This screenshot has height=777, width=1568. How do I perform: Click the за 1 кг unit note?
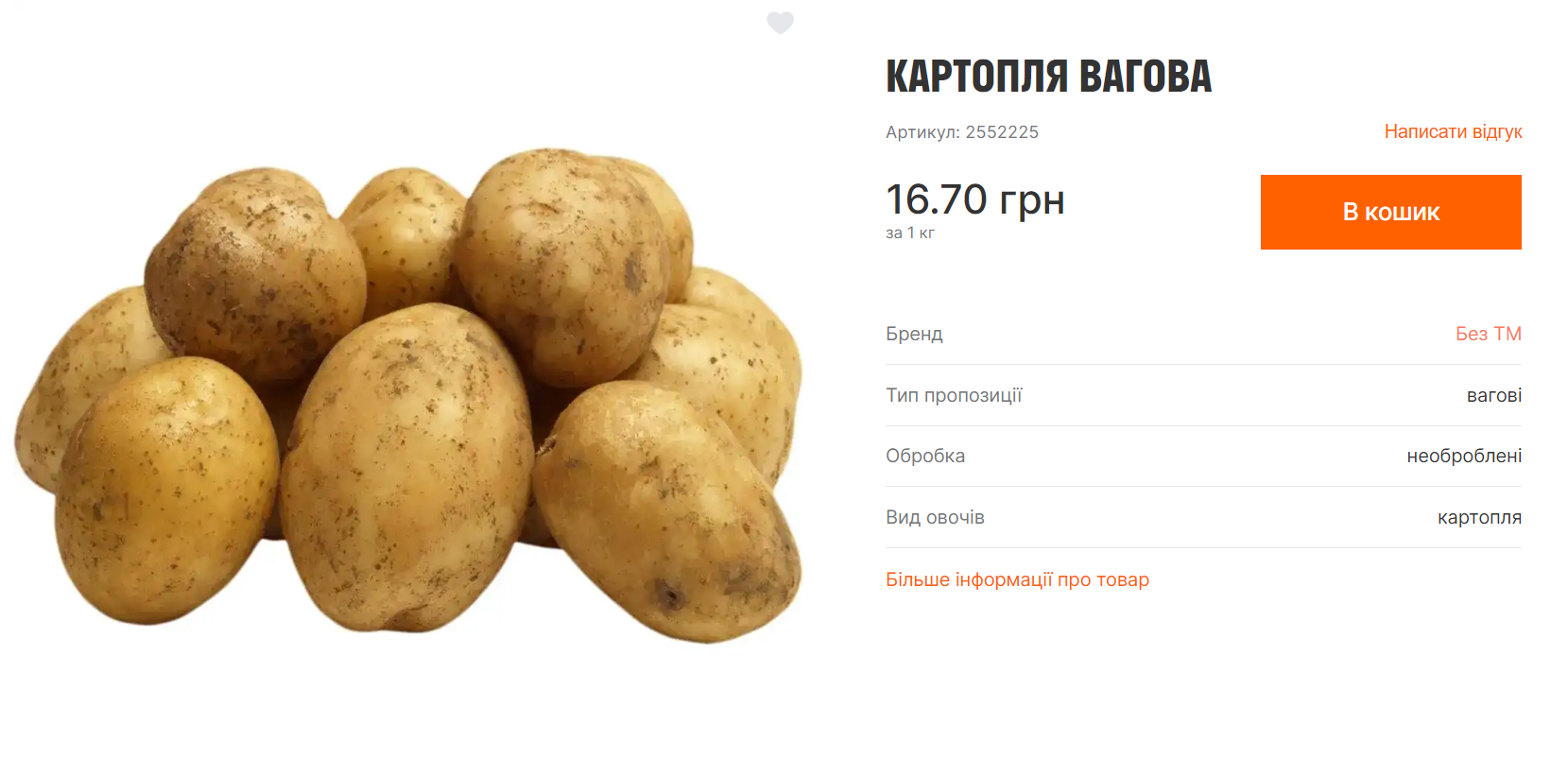(910, 233)
